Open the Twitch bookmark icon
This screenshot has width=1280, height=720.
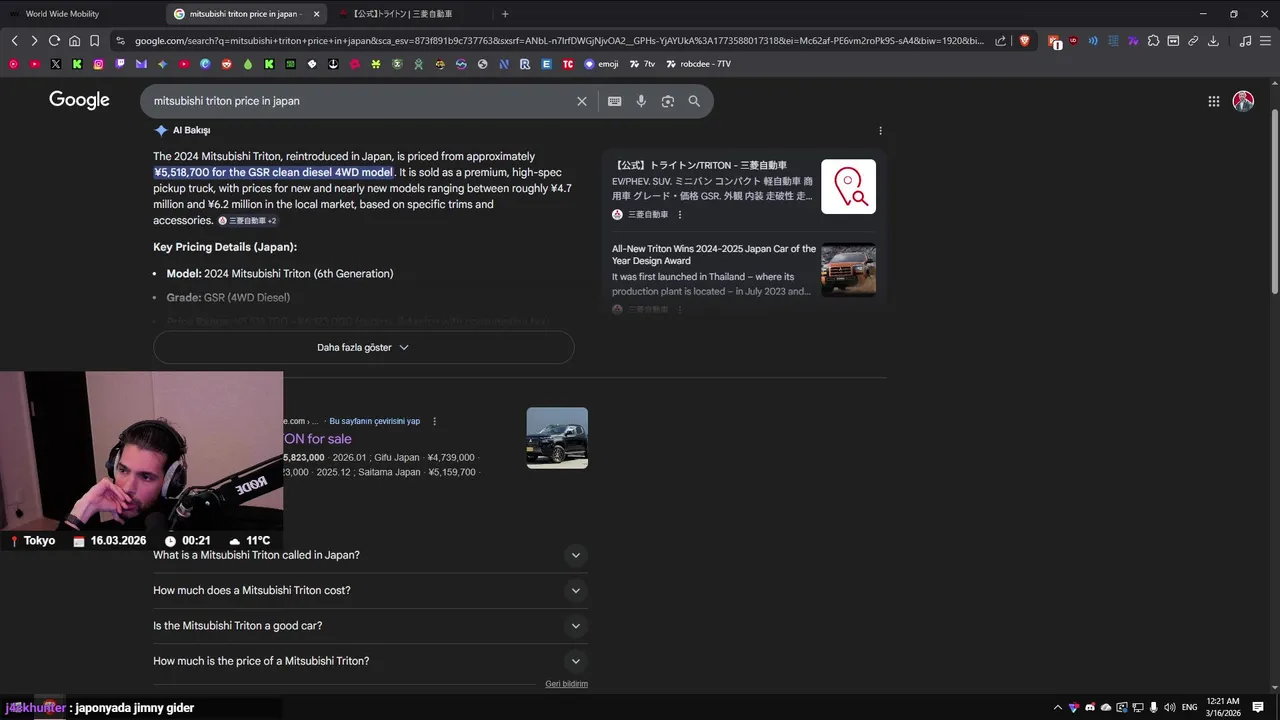tap(120, 64)
